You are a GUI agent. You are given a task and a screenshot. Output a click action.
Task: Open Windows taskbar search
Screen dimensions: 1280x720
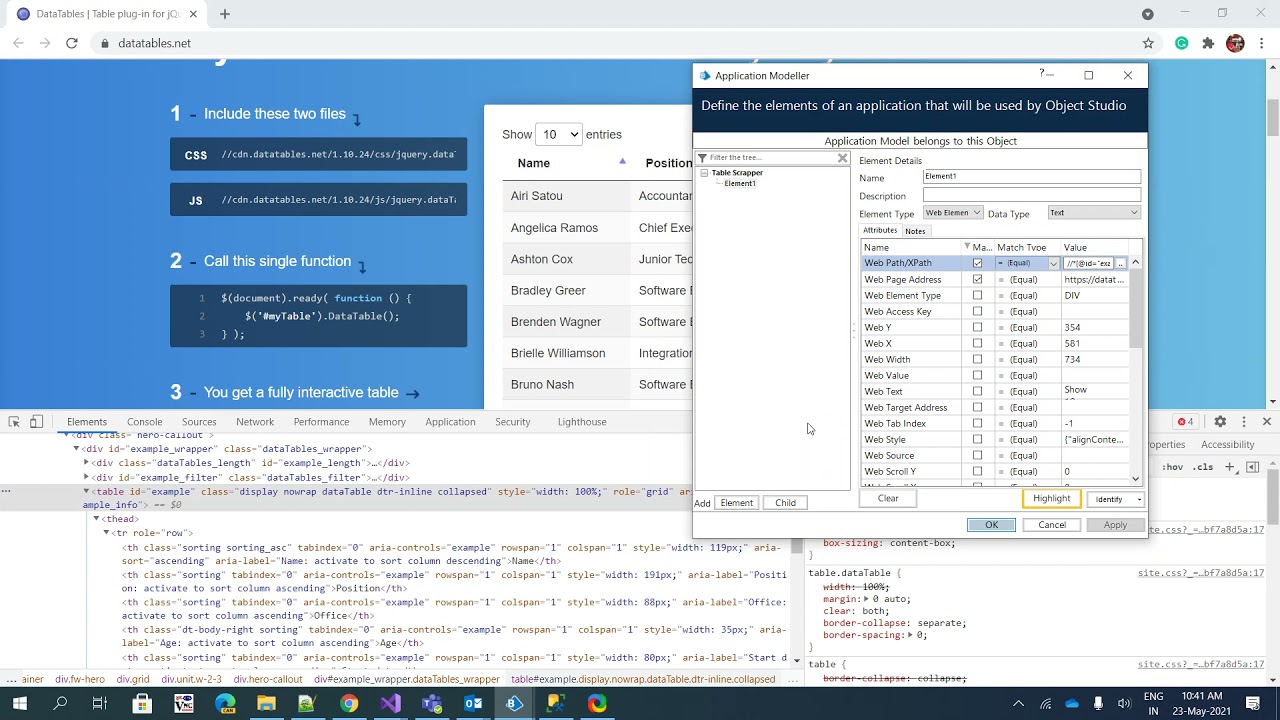coord(60,703)
